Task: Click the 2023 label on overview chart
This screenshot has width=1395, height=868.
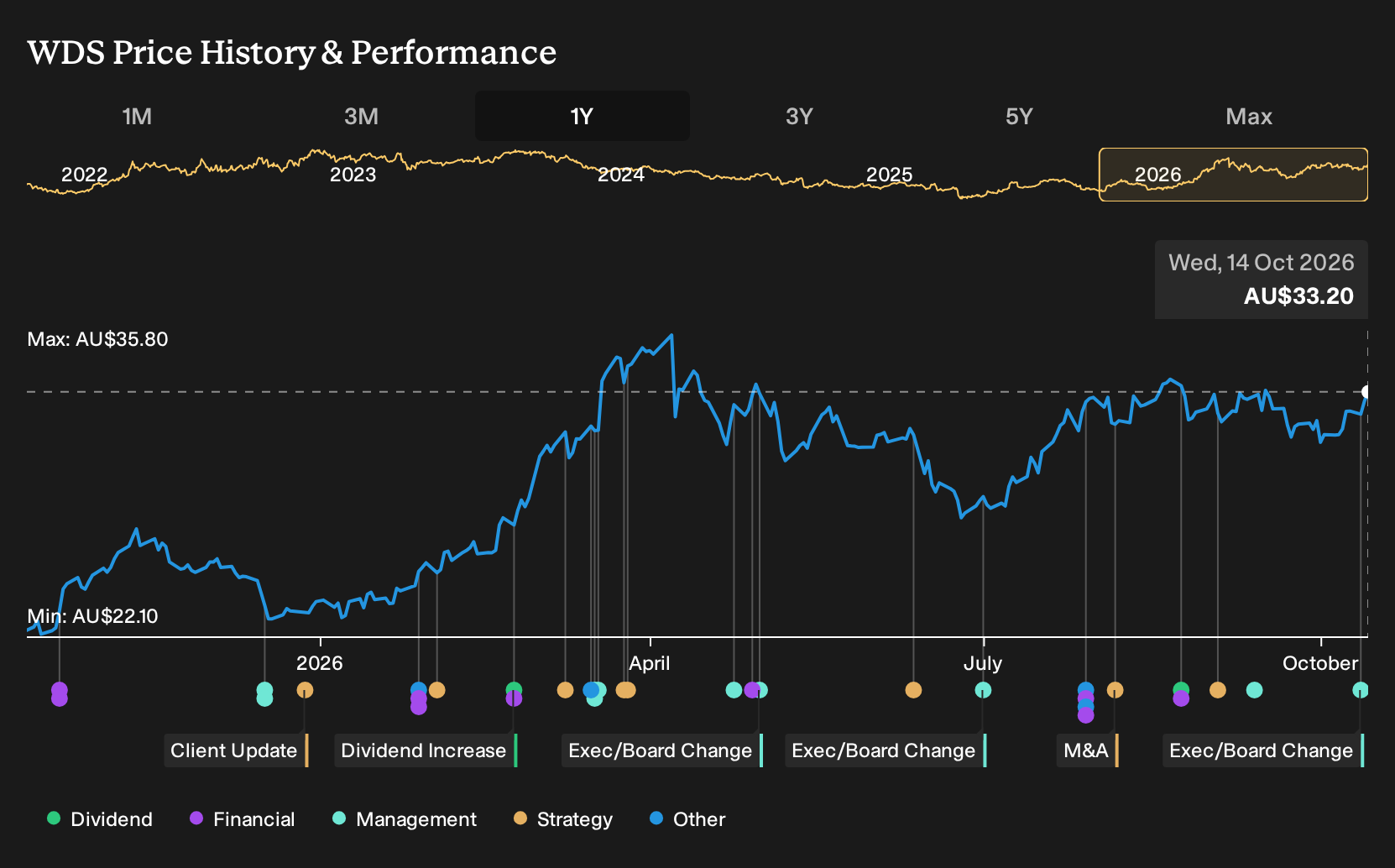Action: click(x=353, y=175)
